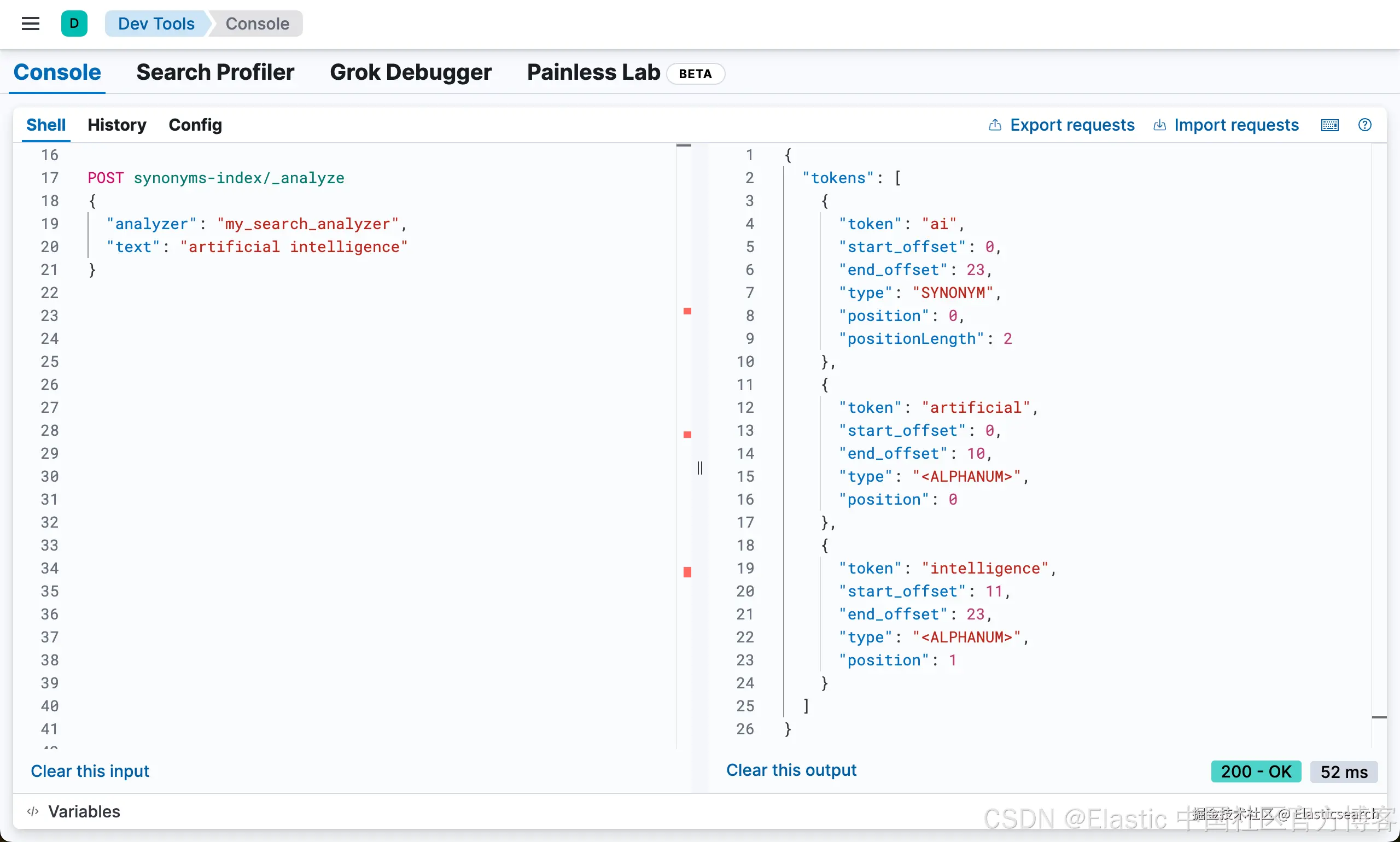
Task: Click the red marker beside editor line 34
Action: [687, 572]
